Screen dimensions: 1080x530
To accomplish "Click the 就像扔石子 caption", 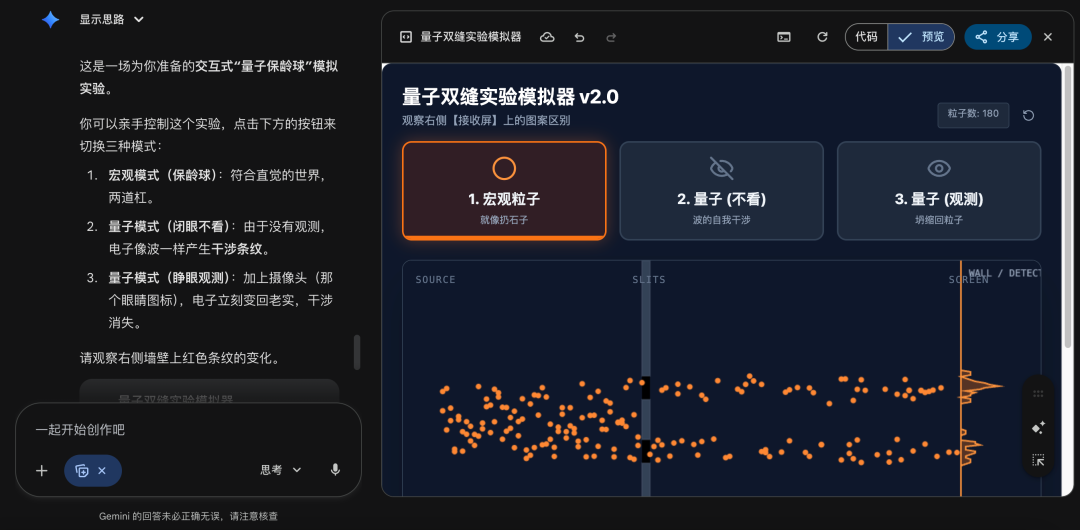I will [x=504, y=220].
